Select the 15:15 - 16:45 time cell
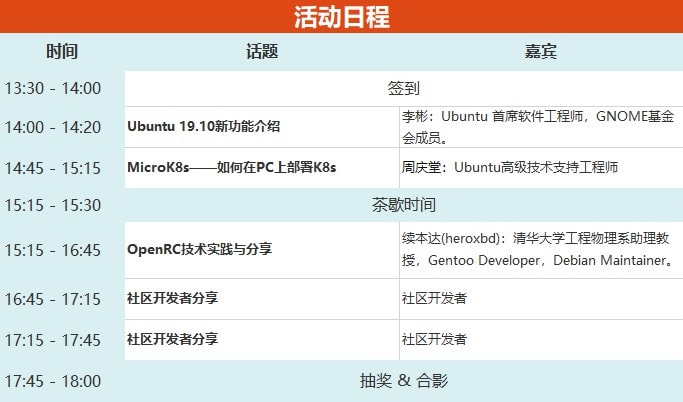 pos(53,250)
